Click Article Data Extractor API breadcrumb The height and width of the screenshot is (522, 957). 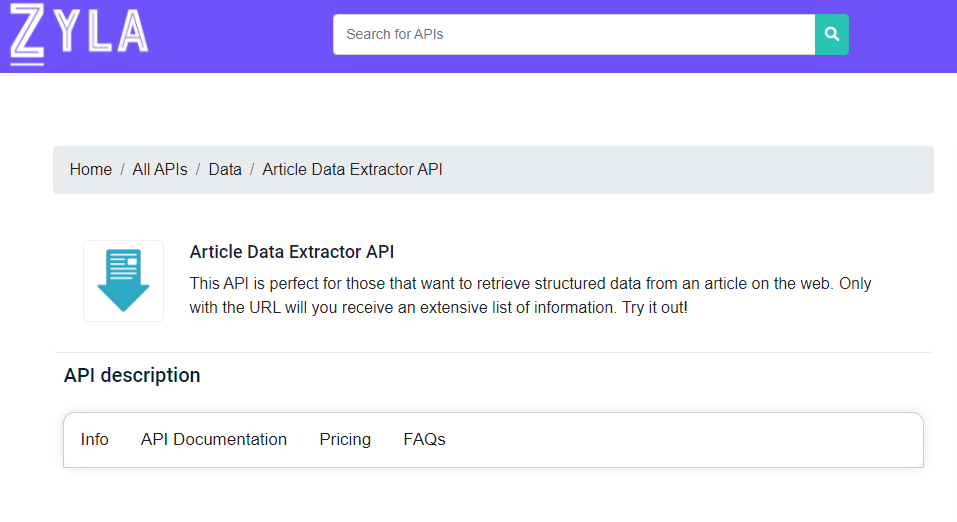point(352,170)
